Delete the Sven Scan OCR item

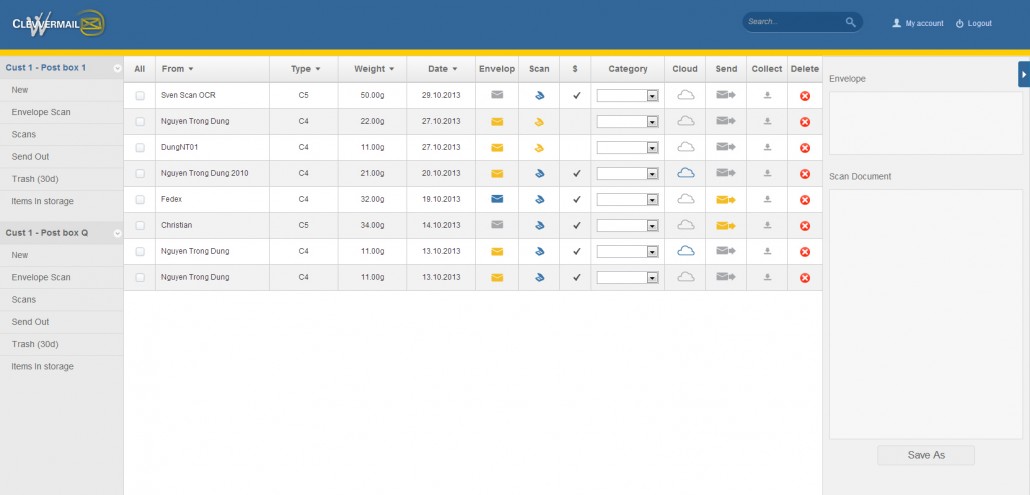click(805, 95)
